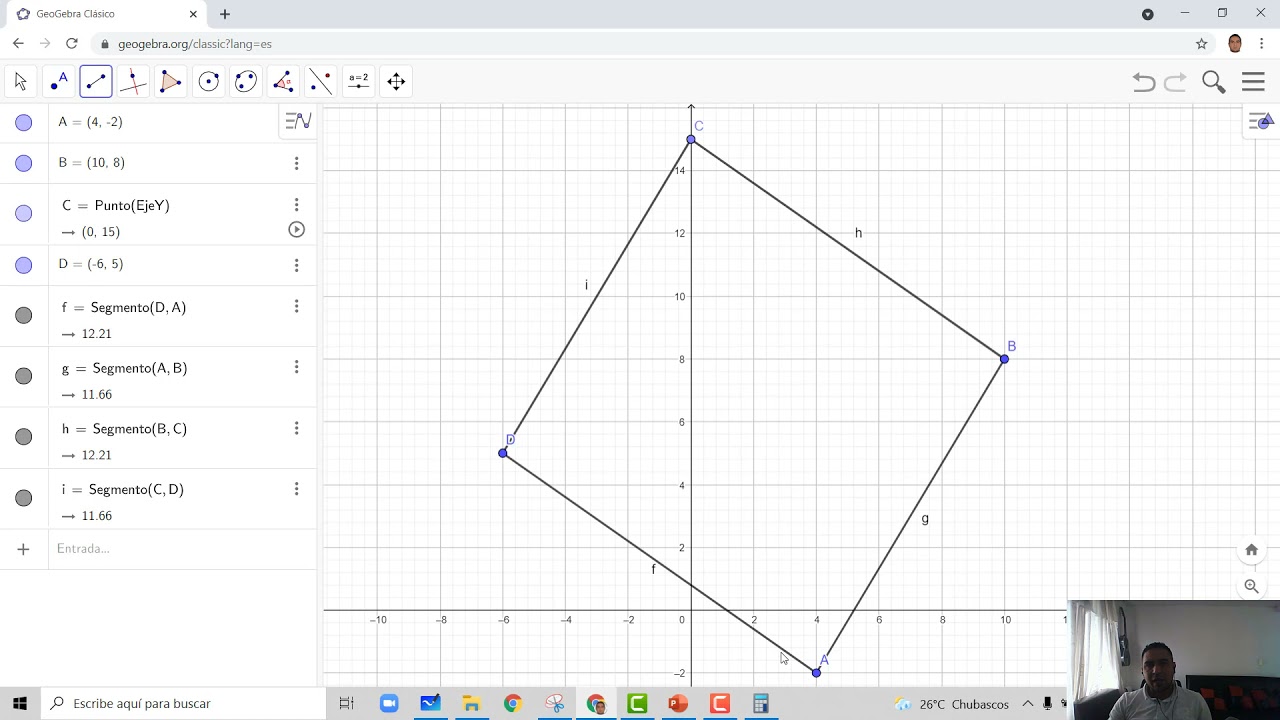Open File Explorer from the taskbar
Viewport: 1280px width, 720px height.
click(471, 704)
